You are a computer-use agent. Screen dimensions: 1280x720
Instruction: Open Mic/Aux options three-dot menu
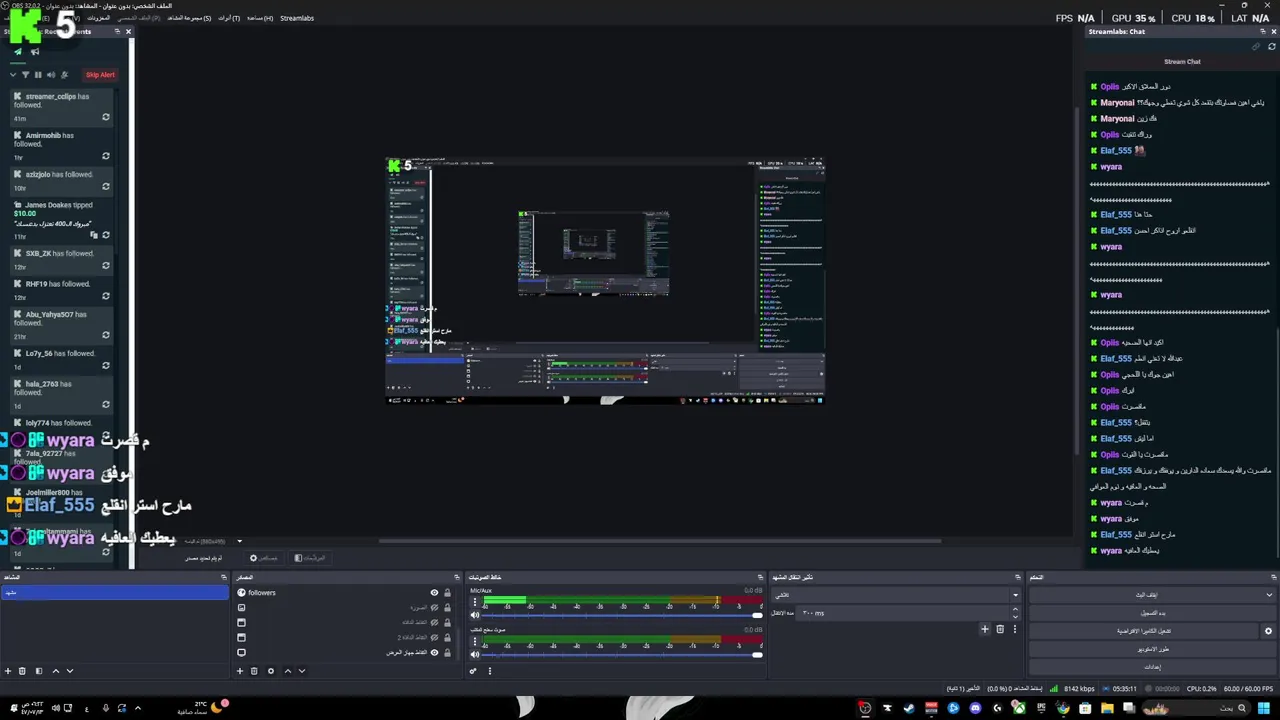tap(475, 602)
